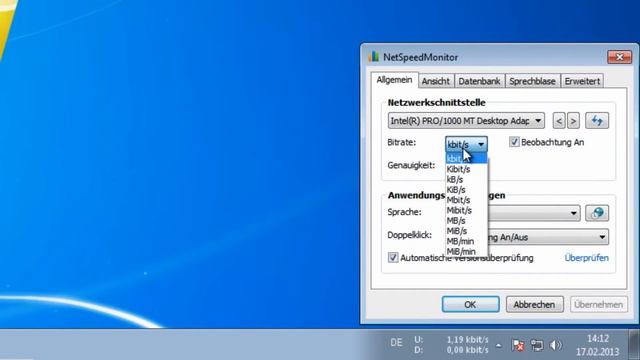
Task: Choose Mibit/s from the bitrate list
Action: [467, 211]
